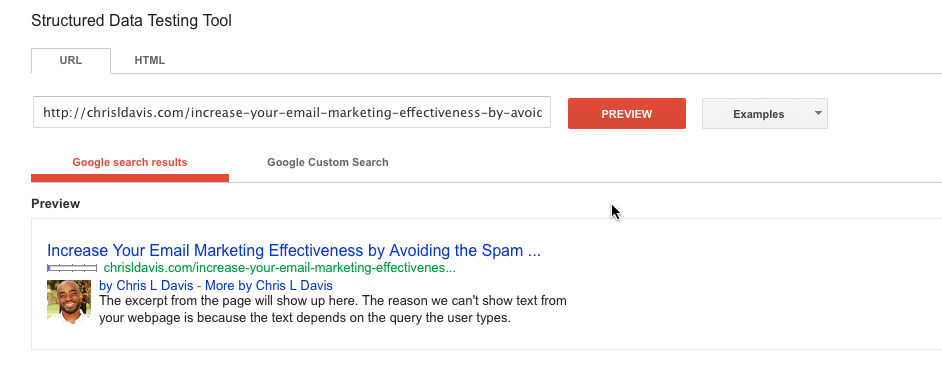Click the Preview section label
942x366 pixels.
(x=55, y=204)
